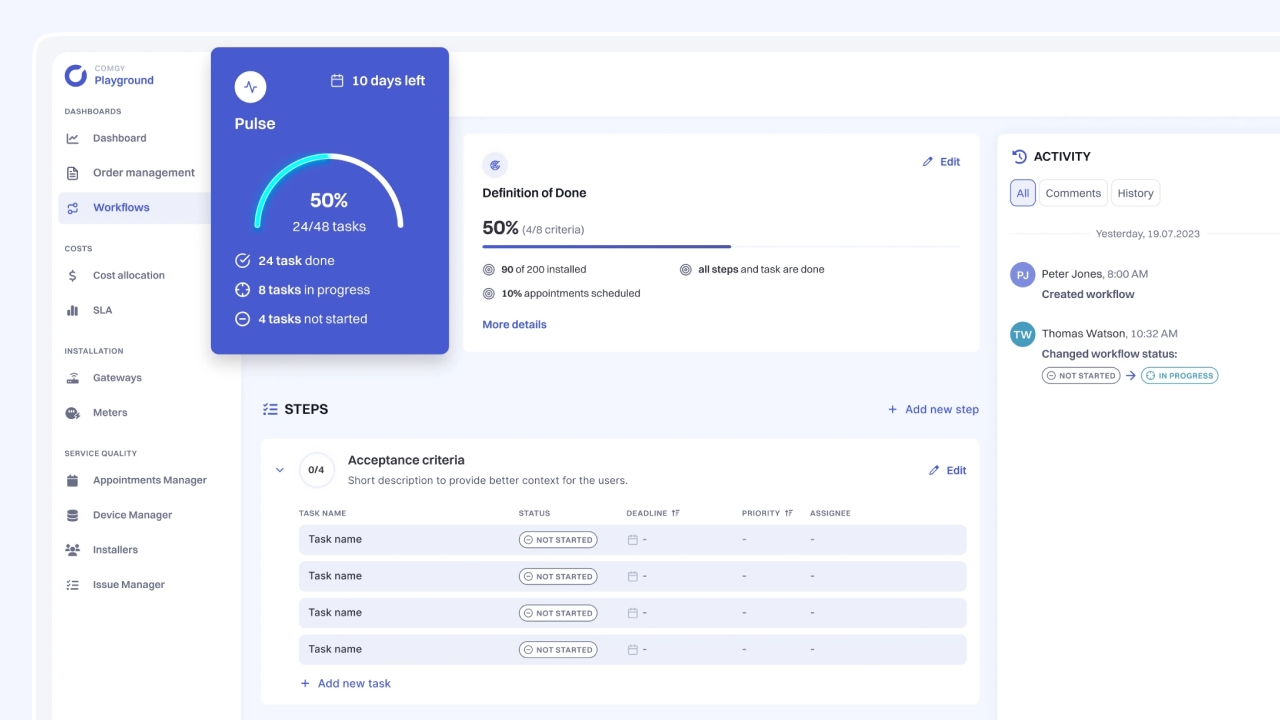Switch to the Comments tab in Activity
Screen dimensions: 1280x720
[x=1072, y=192]
